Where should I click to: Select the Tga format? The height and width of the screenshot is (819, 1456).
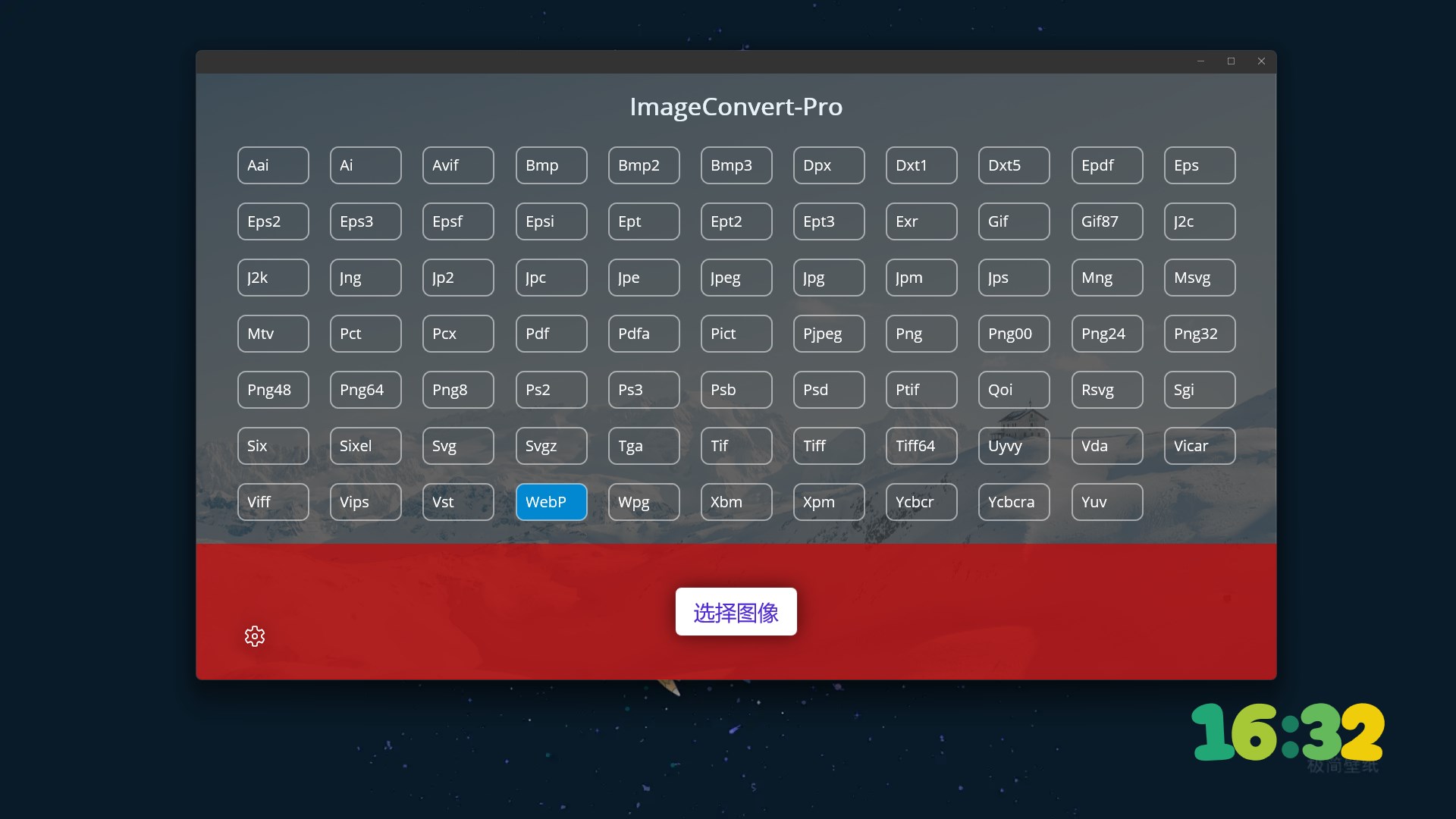point(644,446)
